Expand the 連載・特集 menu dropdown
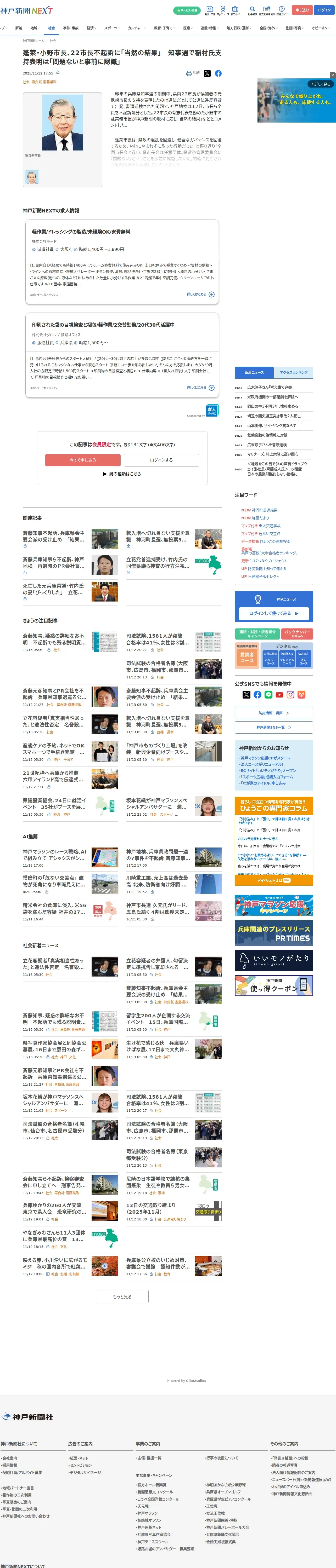This screenshot has height=1568, width=336. [210, 28]
